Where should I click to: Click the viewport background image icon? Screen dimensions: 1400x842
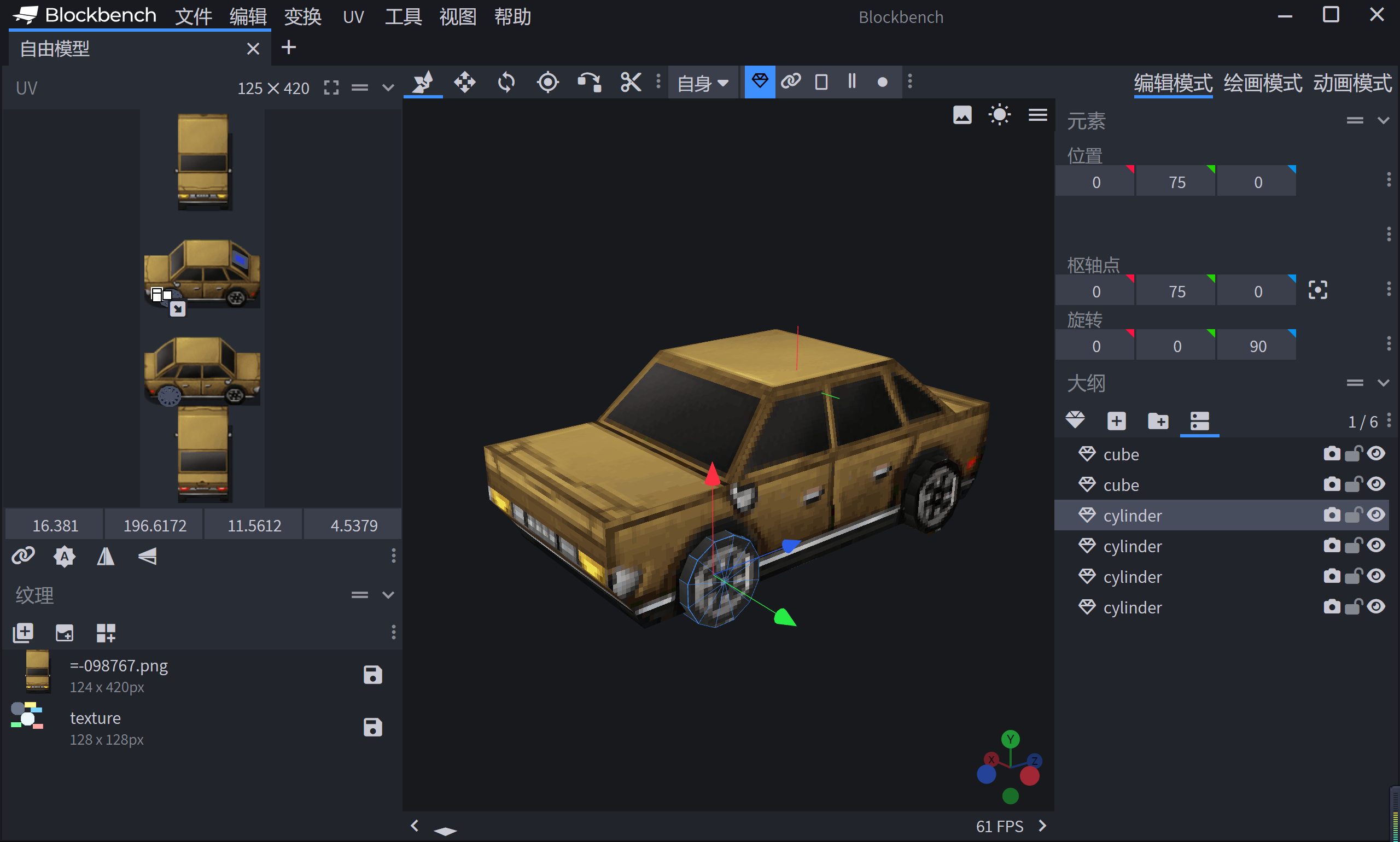click(962, 115)
